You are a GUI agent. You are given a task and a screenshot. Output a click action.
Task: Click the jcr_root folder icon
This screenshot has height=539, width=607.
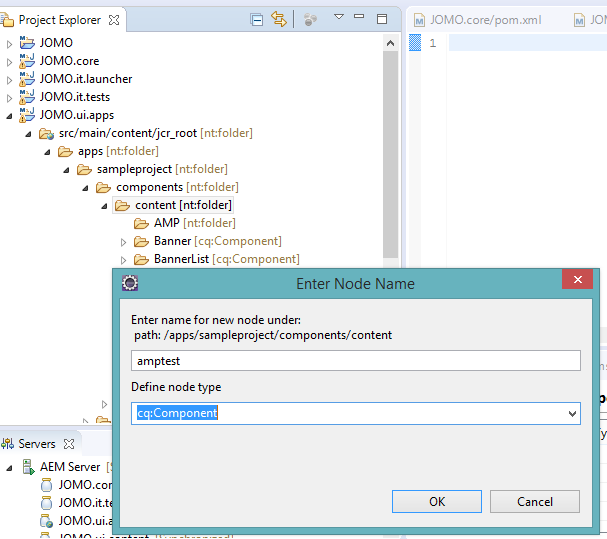46,134
